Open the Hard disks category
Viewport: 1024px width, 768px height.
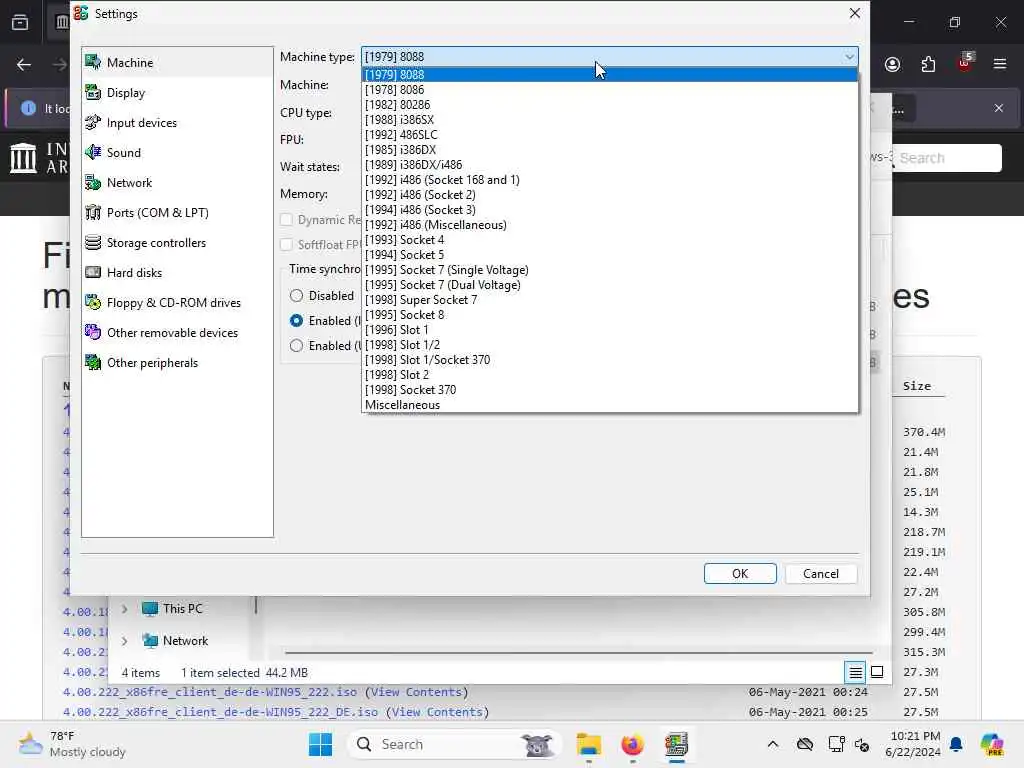(x=177, y=273)
